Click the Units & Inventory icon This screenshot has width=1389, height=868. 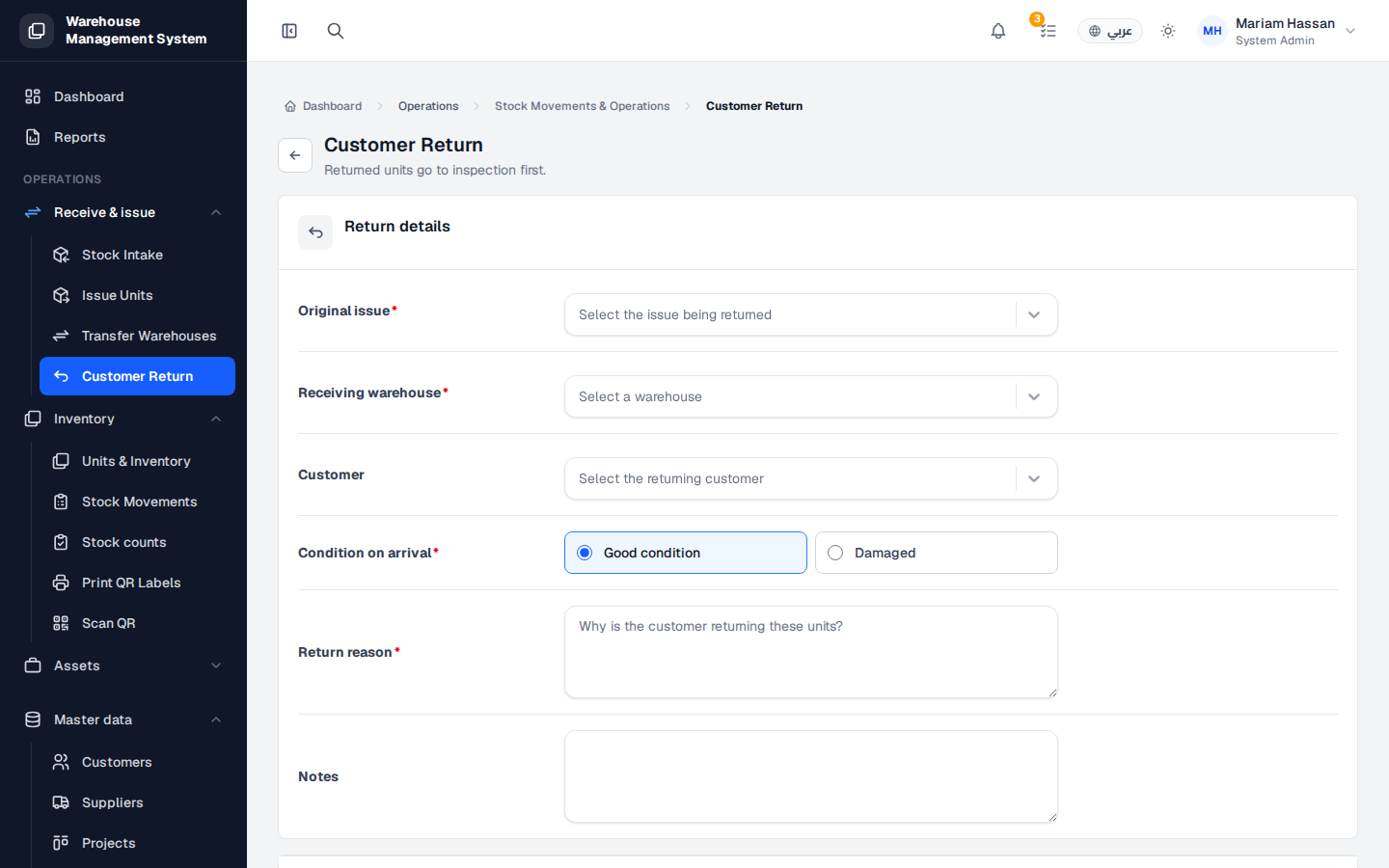(61, 461)
